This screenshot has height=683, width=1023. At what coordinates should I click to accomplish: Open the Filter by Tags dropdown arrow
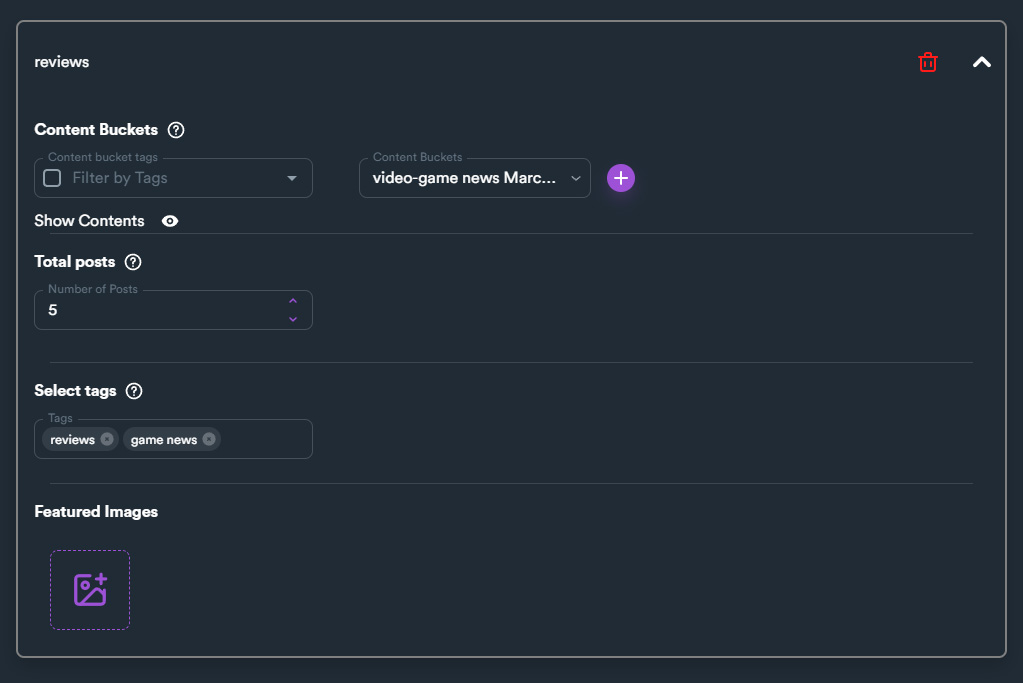coord(292,178)
